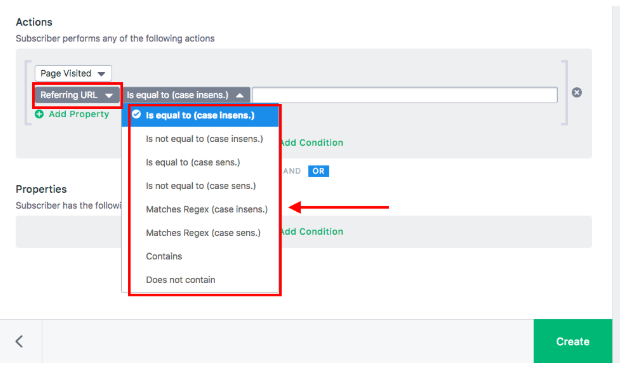This screenshot has height=386, width=641.
Task: Select 'Matches Regex (case insens.)' option
Action: tap(206, 209)
